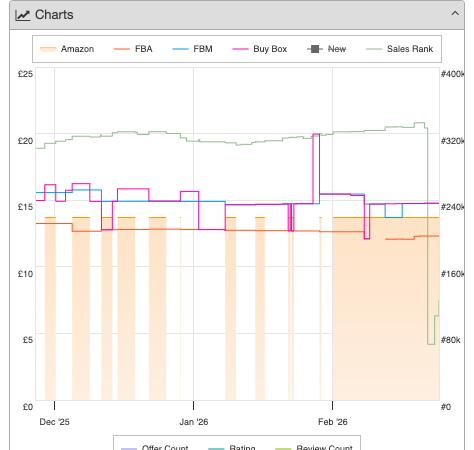This screenshot has height=450, width=474.
Task: Click the £20 price axis label
Action: pyautogui.click(x=26, y=141)
